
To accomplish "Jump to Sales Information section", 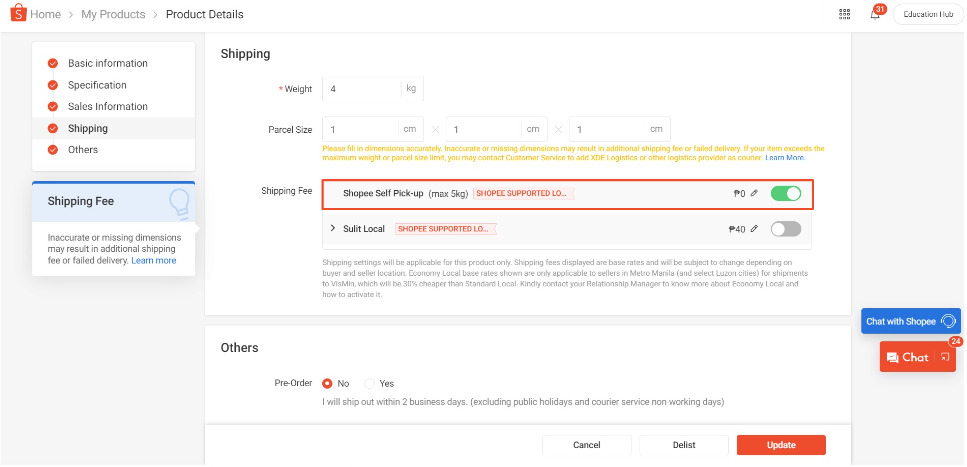I will 107,106.
